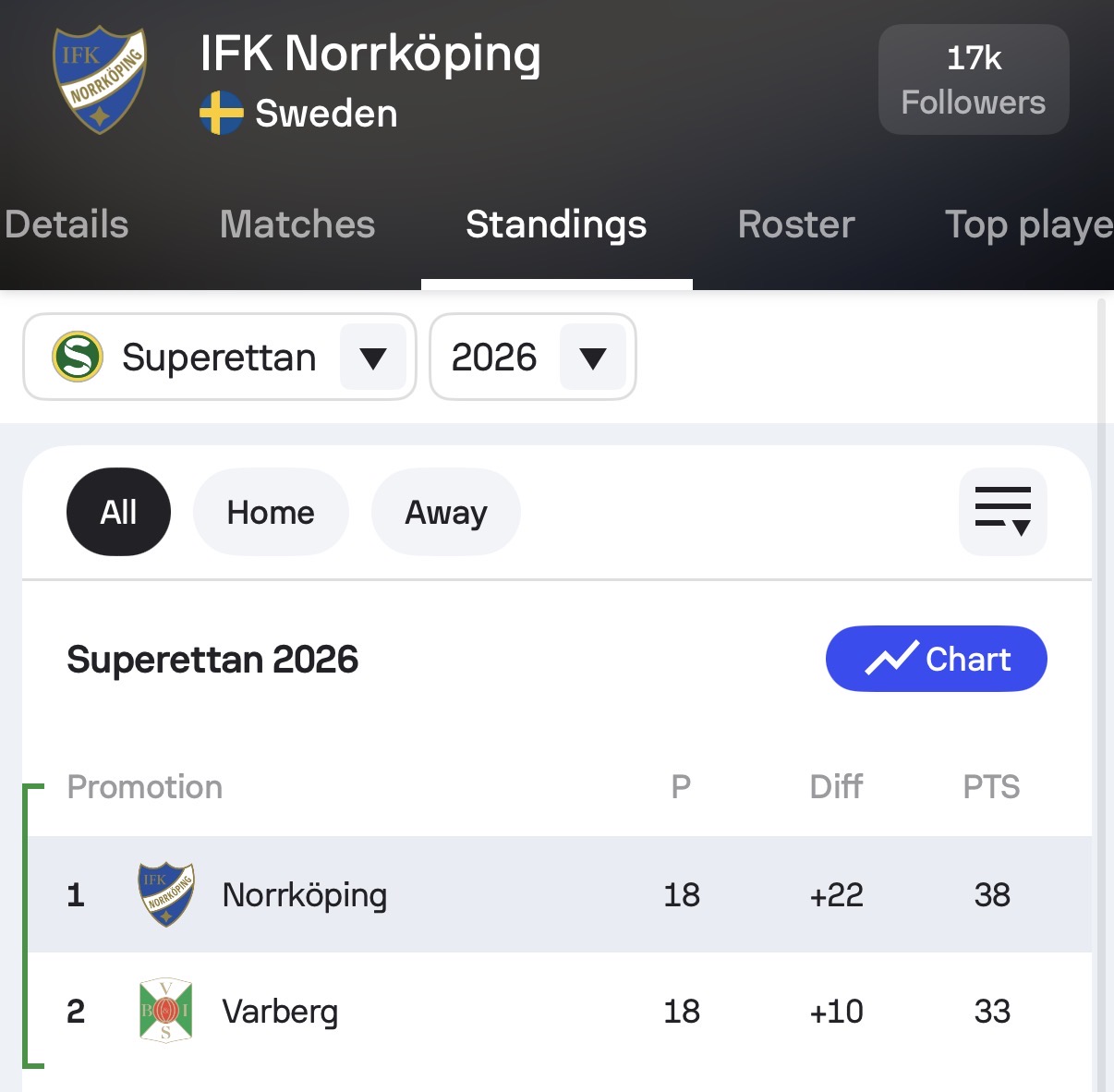Open the Roster tab

[x=796, y=224]
